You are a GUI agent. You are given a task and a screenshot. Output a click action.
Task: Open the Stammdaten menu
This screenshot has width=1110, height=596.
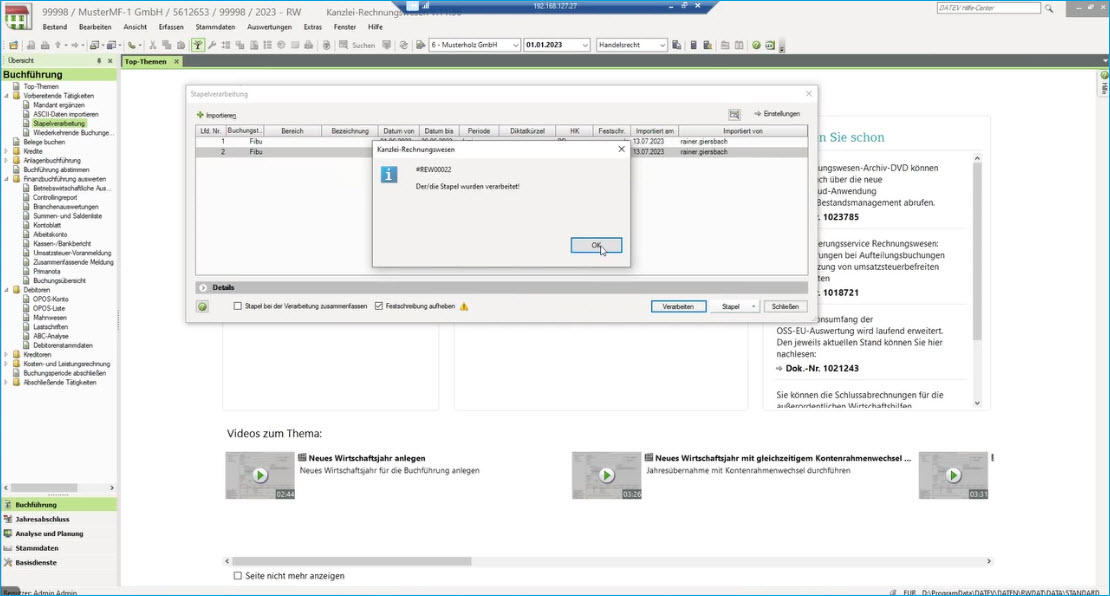[215, 27]
